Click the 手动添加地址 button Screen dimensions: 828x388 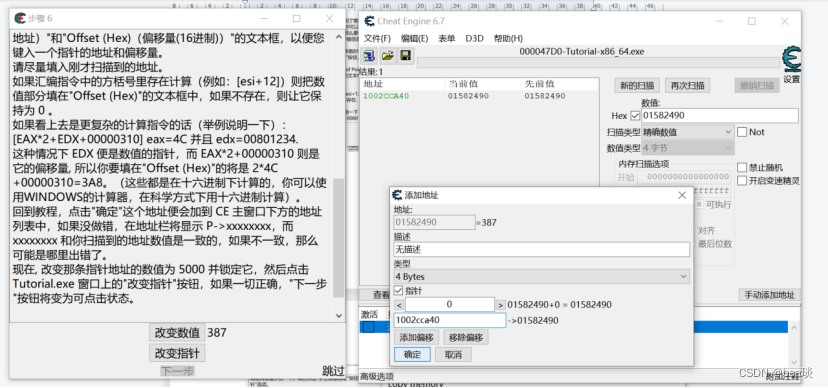[x=769, y=295]
